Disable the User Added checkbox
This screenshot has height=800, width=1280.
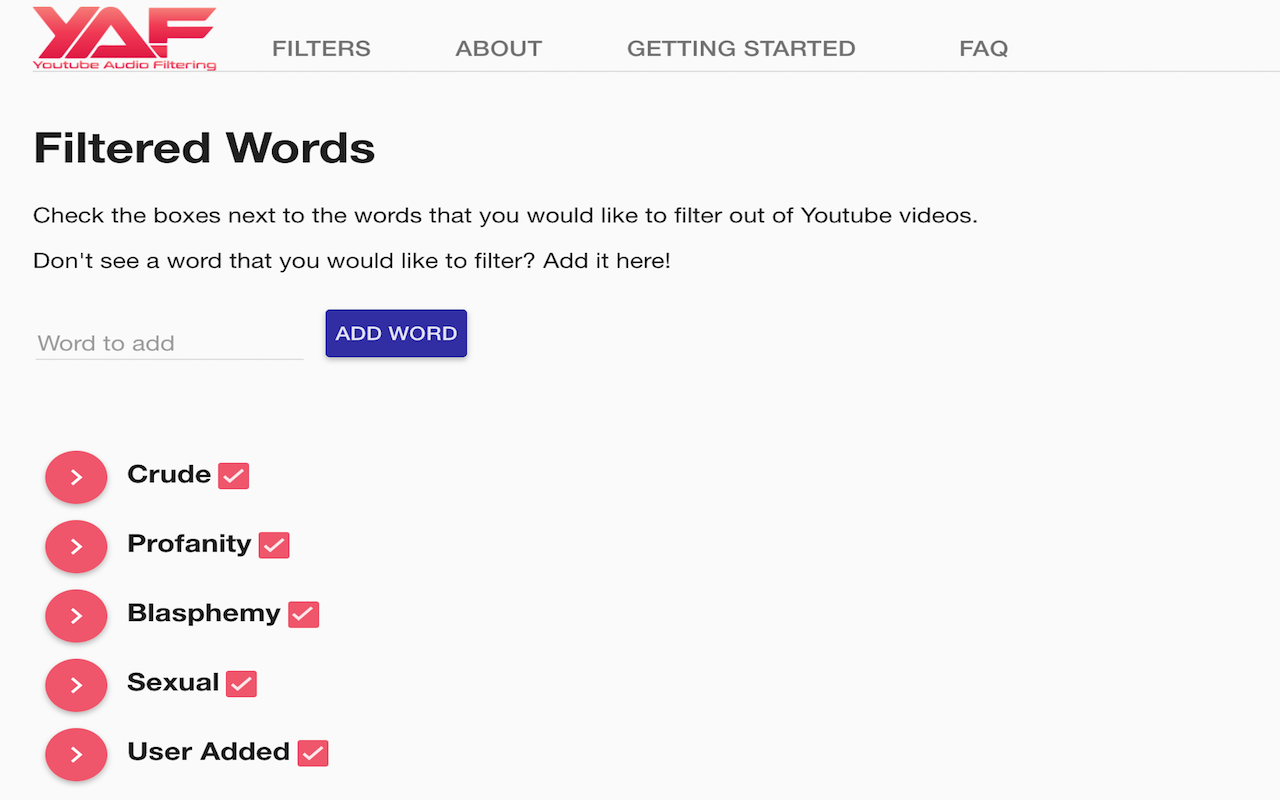[x=313, y=753]
